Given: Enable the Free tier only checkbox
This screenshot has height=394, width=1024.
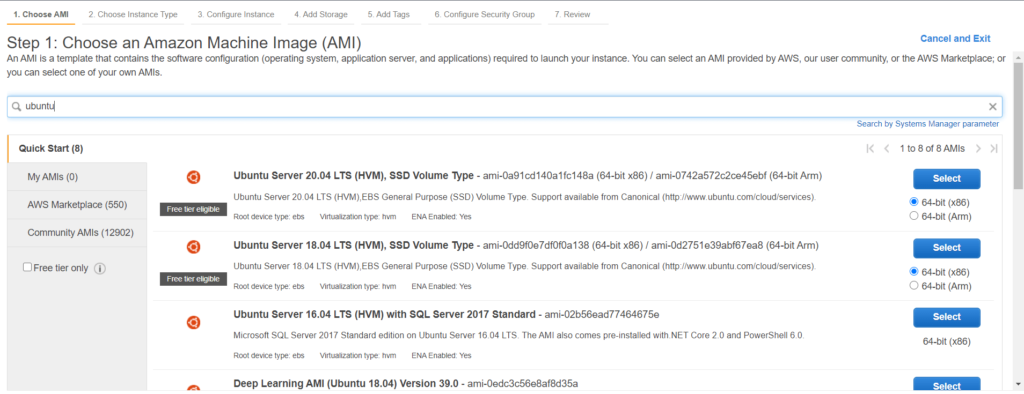Looking at the screenshot, I should pos(27,267).
